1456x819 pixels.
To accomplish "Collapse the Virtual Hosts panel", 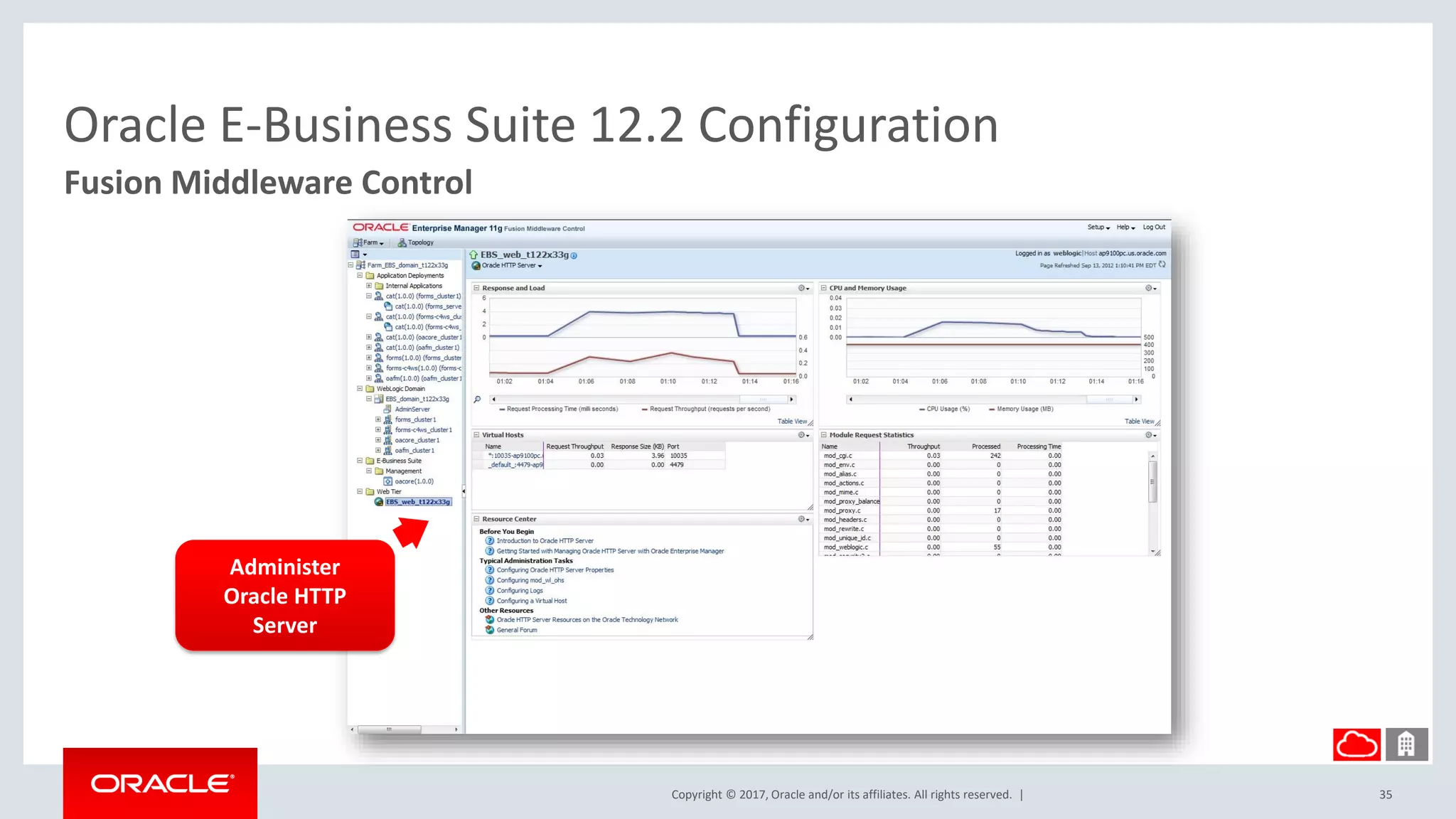I will click(477, 434).
